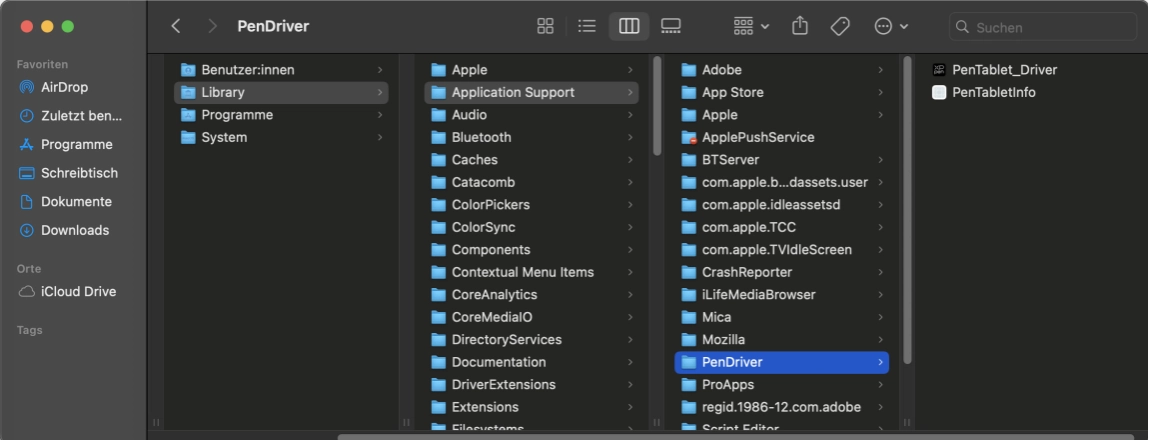Select Schreibtisch in the sidebar
This screenshot has height=441, width=1149.
pos(79,173)
